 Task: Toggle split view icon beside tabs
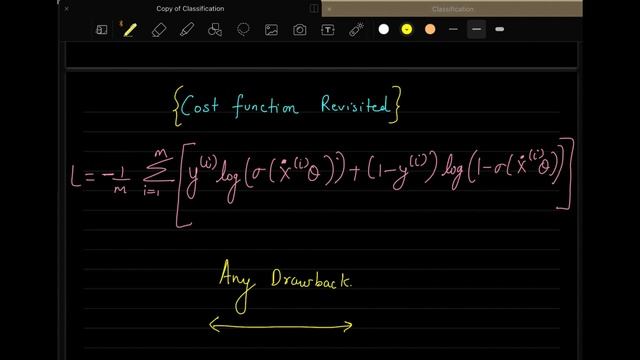(314, 9)
